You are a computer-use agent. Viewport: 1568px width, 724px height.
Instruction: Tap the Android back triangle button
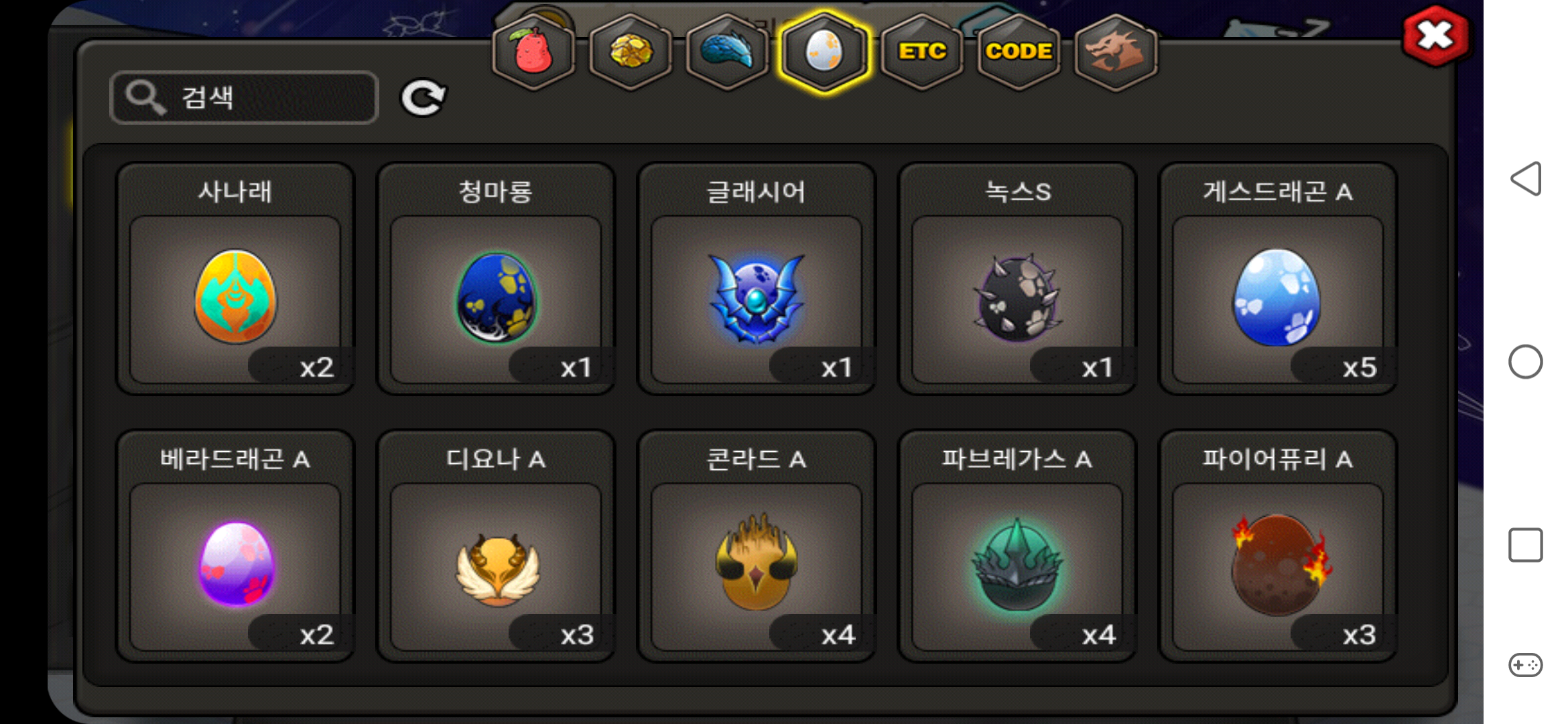pos(1526,179)
